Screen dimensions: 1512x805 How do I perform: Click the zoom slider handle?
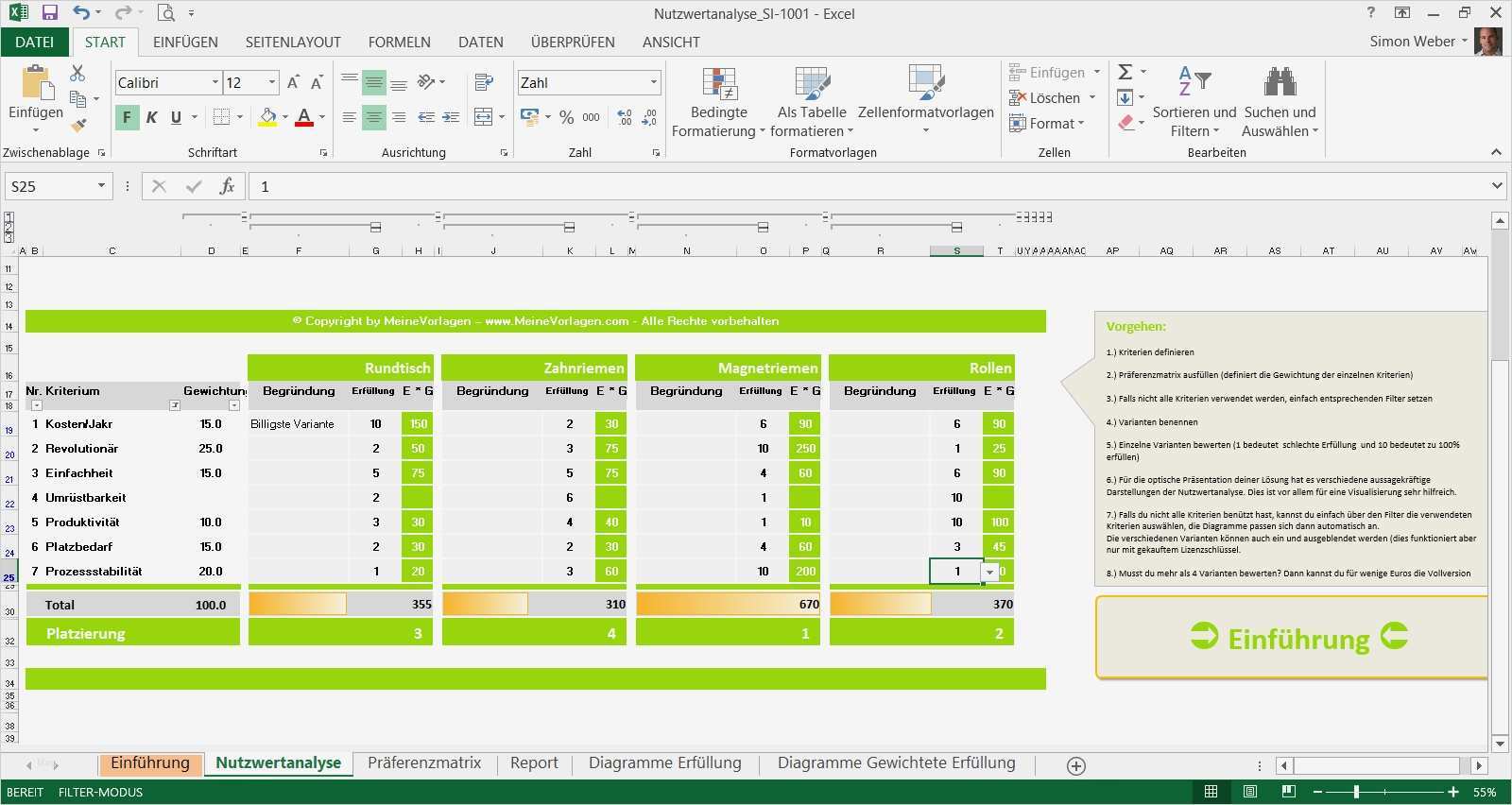(x=1356, y=792)
